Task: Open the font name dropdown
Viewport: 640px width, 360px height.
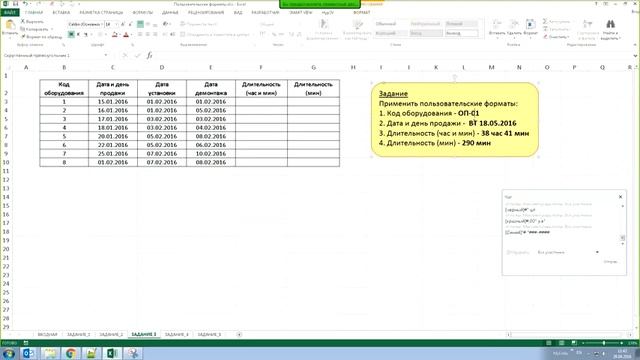Action: pyautogui.click(x=101, y=24)
